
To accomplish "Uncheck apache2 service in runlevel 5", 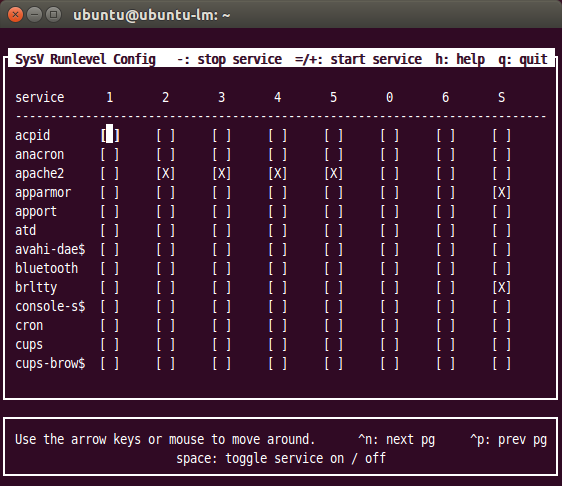I will (x=334, y=173).
